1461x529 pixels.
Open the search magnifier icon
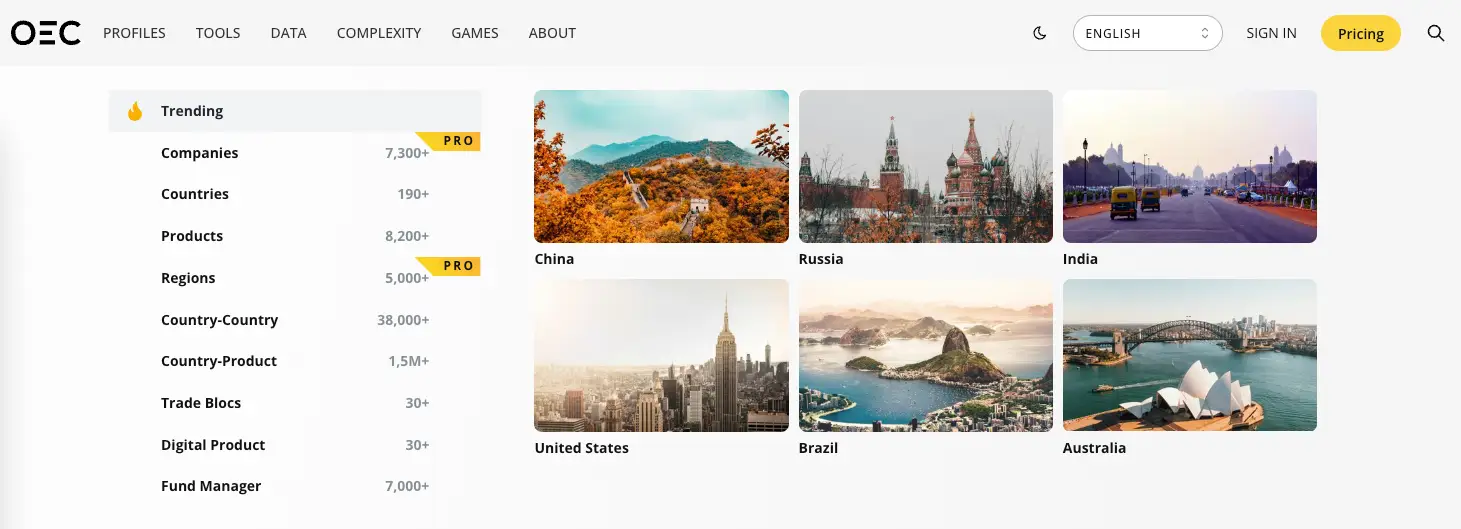(x=1436, y=33)
